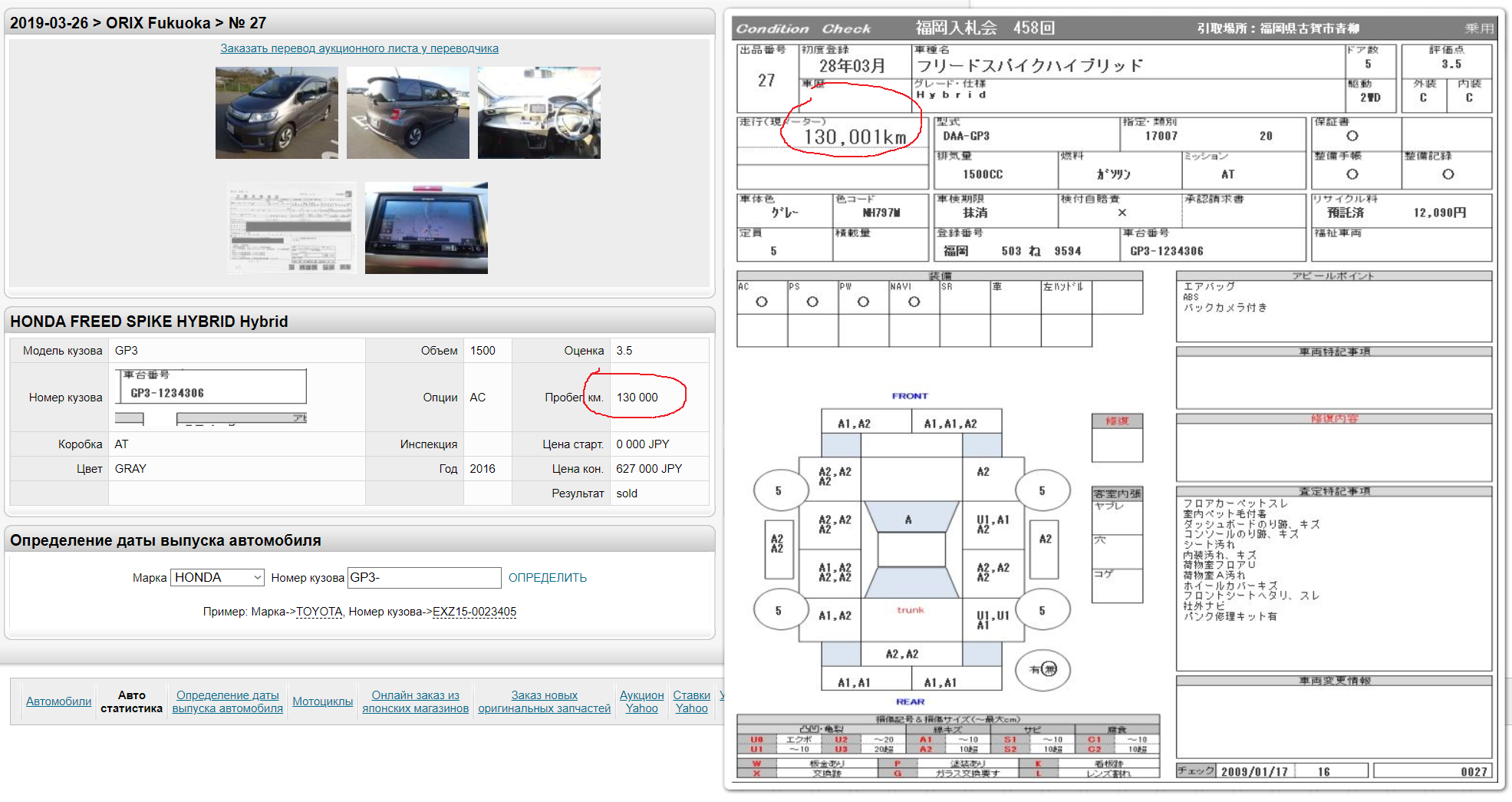
Task: Click the PW equipment circle mark
Action: 863,302
